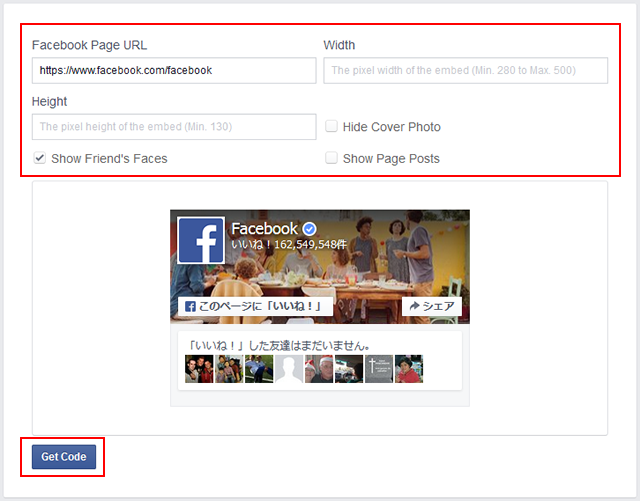Open the Facebook page title link in preview
640x501 pixels.
[264, 229]
